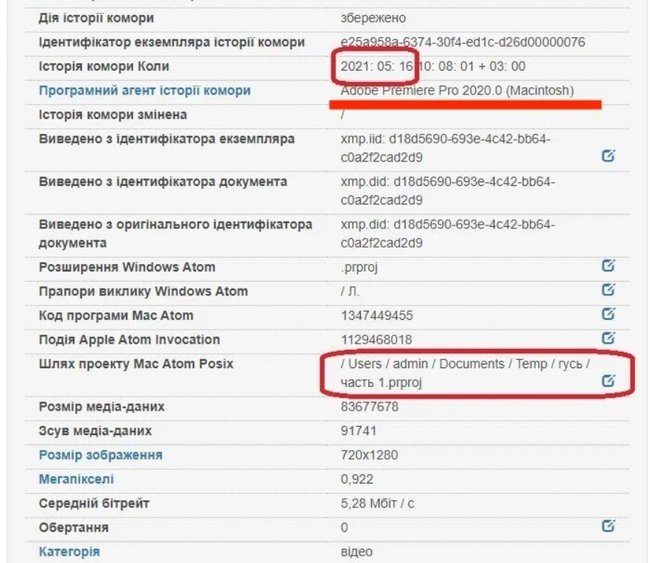This screenshot has height=563, width=650.
Task: Open editor for Код програми Mac Atom
Action: tap(607, 315)
